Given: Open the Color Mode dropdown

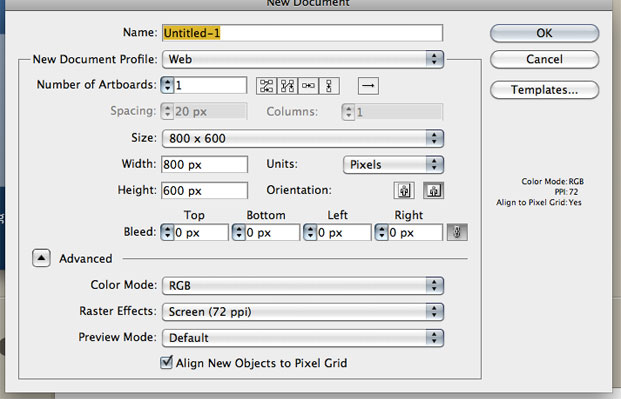Looking at the screenshot, I should point(303,286).
